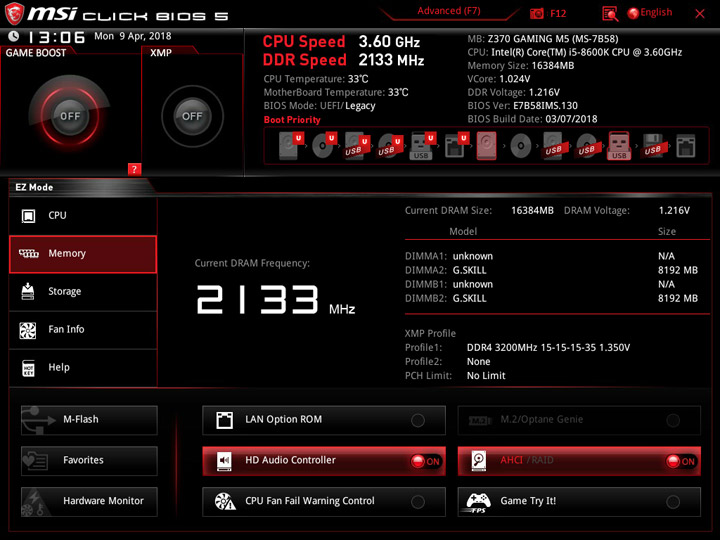The height and width of the screenshot is (540, 720).
Task: Select the UEFI network boot device icon
Action: point(456,146)
